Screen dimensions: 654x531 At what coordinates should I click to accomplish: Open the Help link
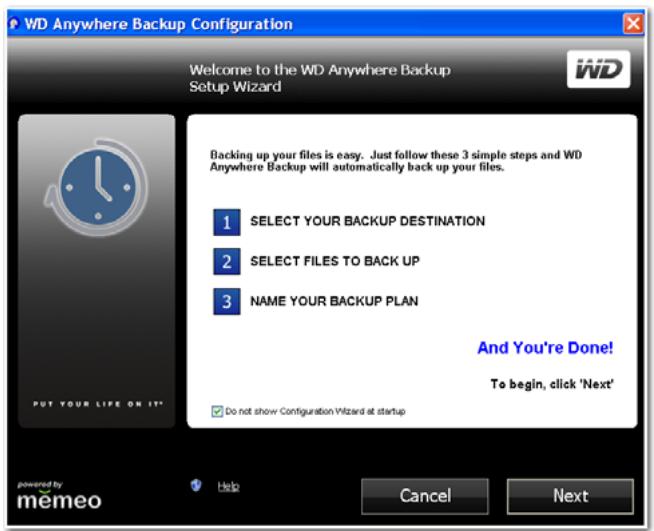tap(228, 486)
